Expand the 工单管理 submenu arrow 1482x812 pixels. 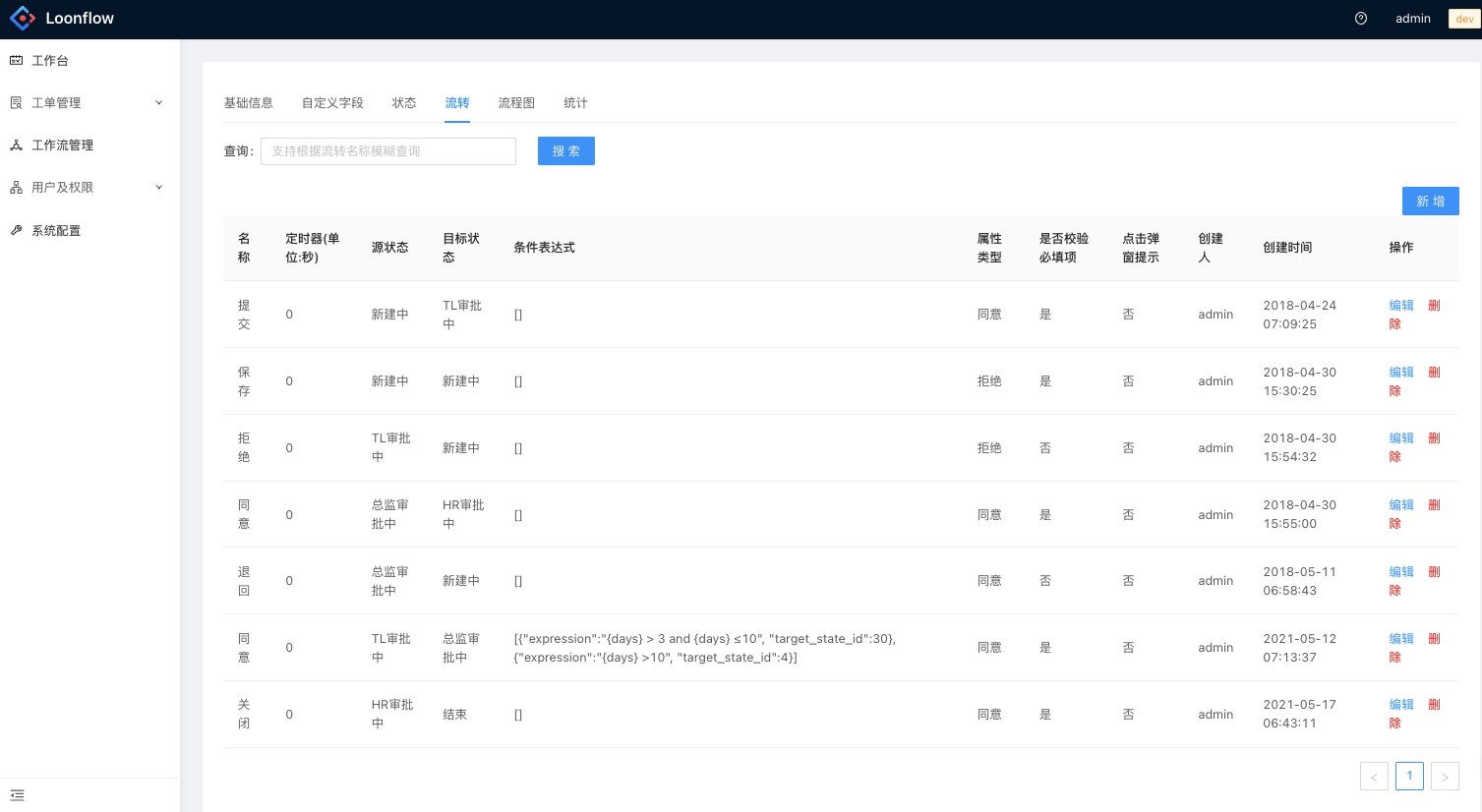(x=159, y=103)
